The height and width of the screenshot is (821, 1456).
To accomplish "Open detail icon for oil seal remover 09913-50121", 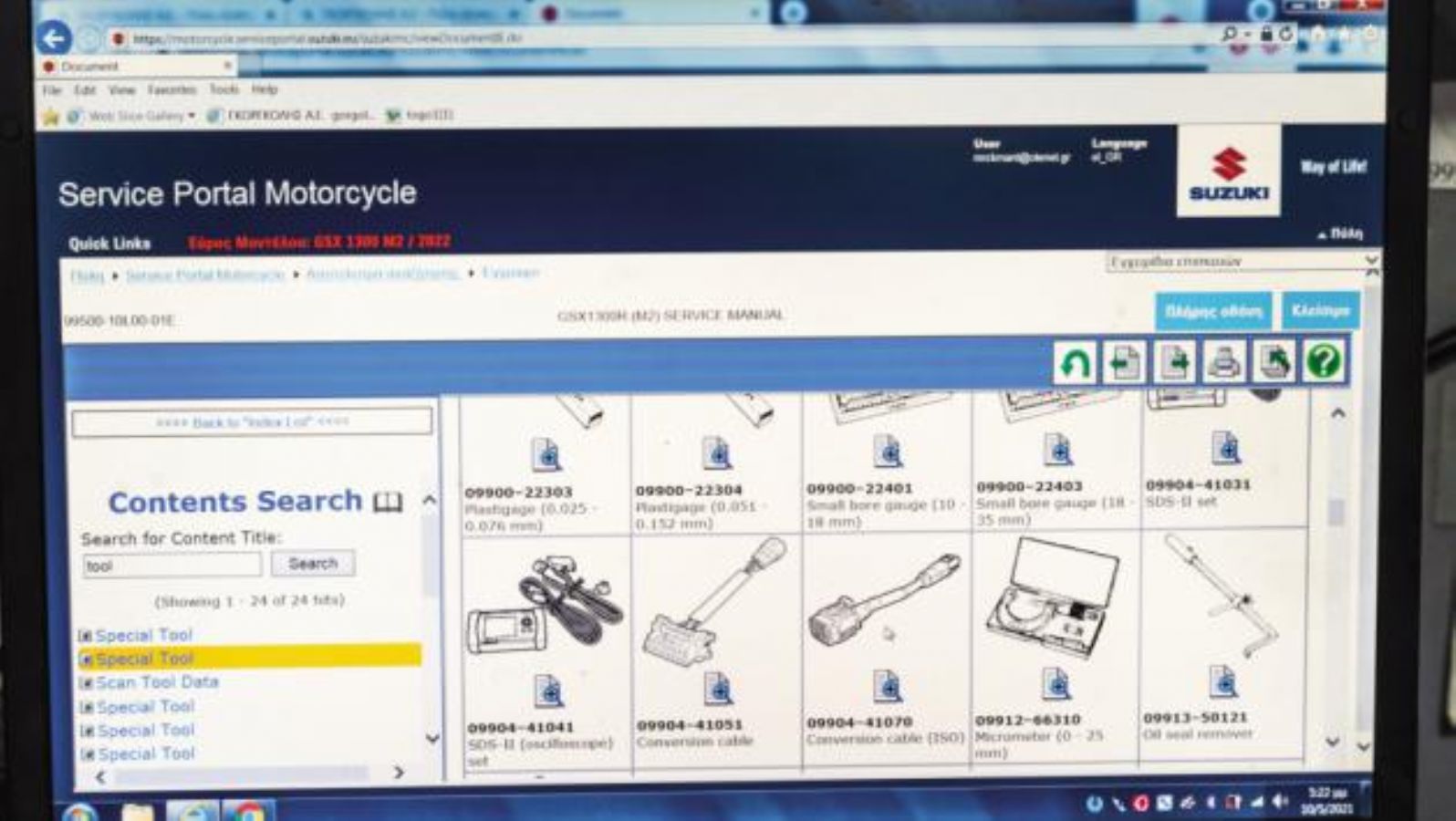I will pos(1222,681).
